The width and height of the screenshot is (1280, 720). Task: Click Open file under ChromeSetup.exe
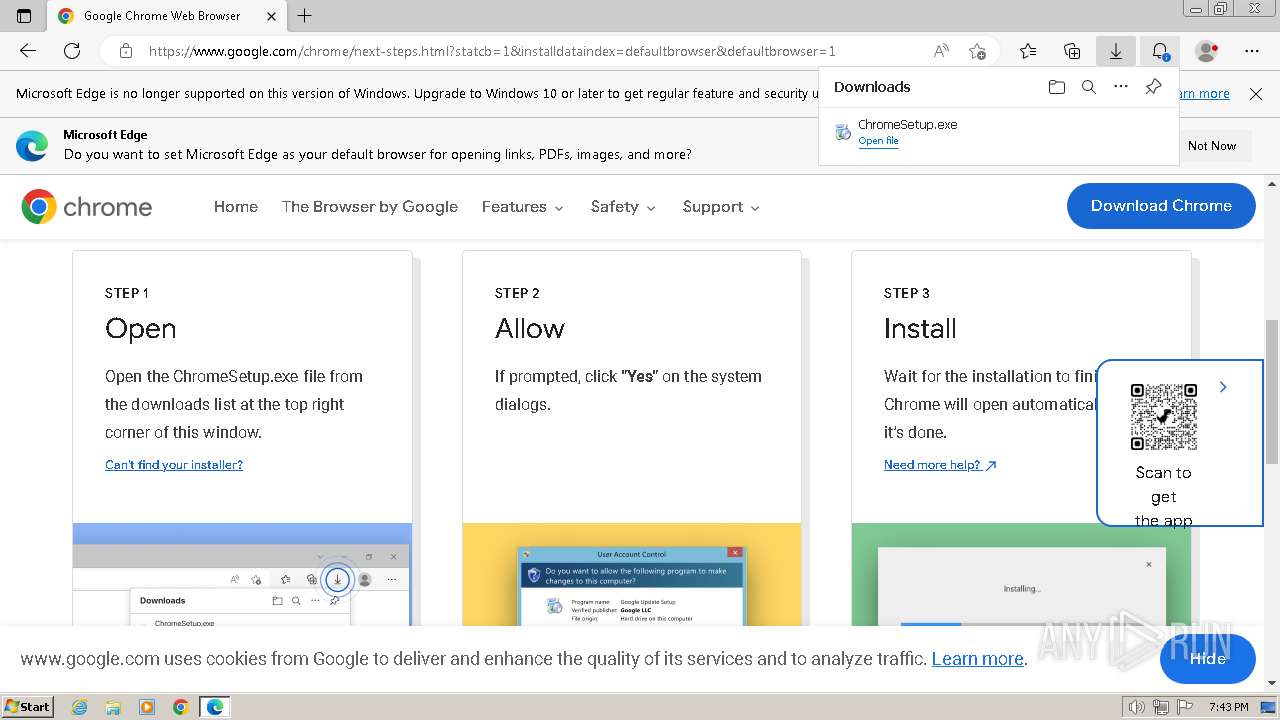[x=878, y=141]
